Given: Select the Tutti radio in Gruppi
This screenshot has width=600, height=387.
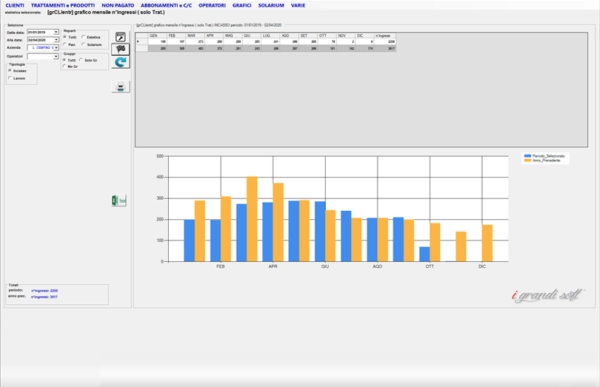Looking at the screenshot, I should [x=64, y=60].
